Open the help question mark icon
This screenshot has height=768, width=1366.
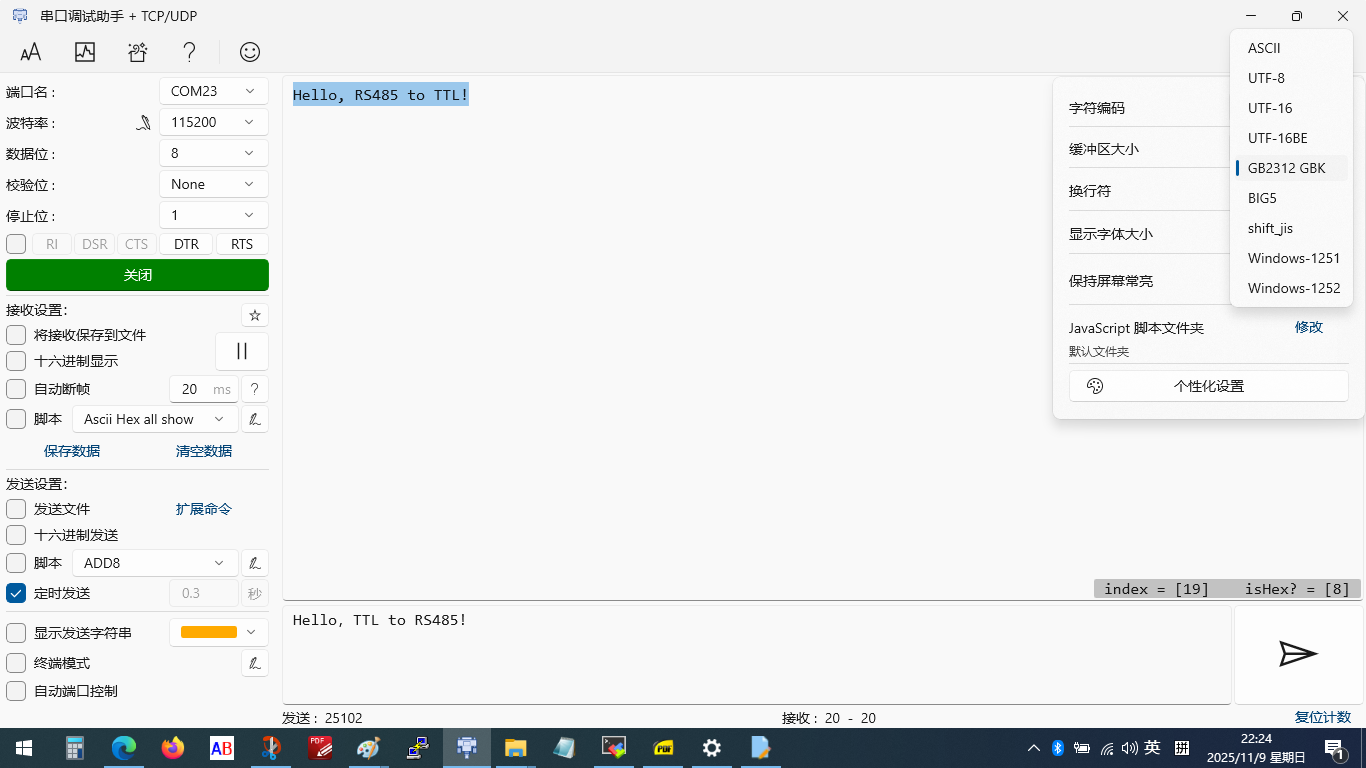click(189, 52)
